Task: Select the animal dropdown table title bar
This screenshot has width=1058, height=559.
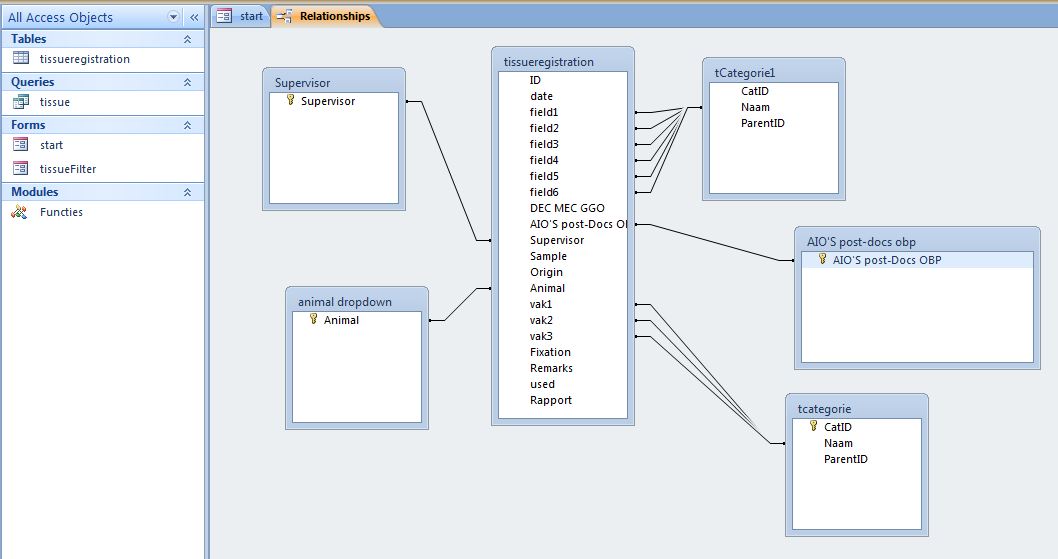Action: (x=356, y=302)
